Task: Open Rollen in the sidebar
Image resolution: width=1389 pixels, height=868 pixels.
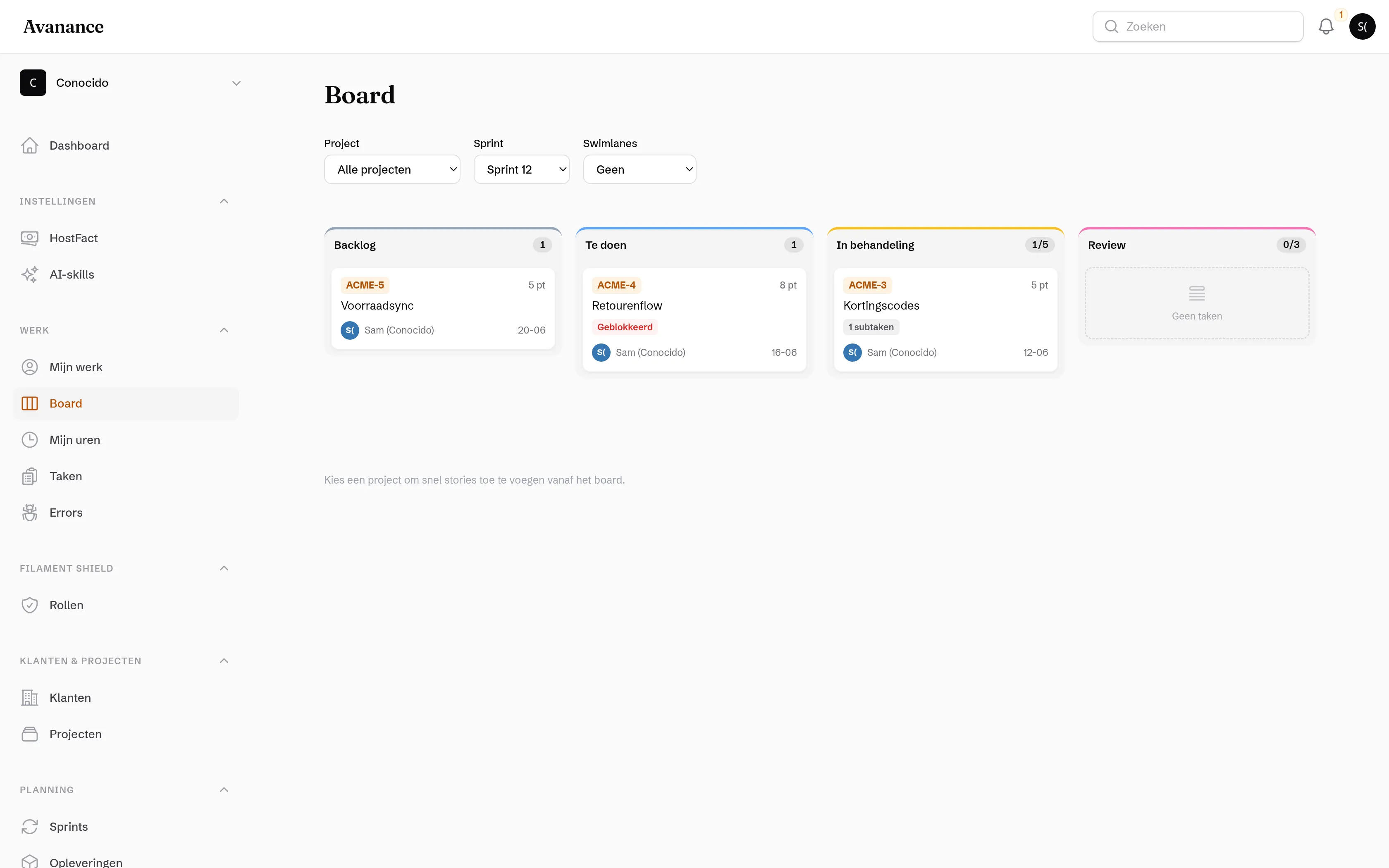Action: tap(126, 605)
